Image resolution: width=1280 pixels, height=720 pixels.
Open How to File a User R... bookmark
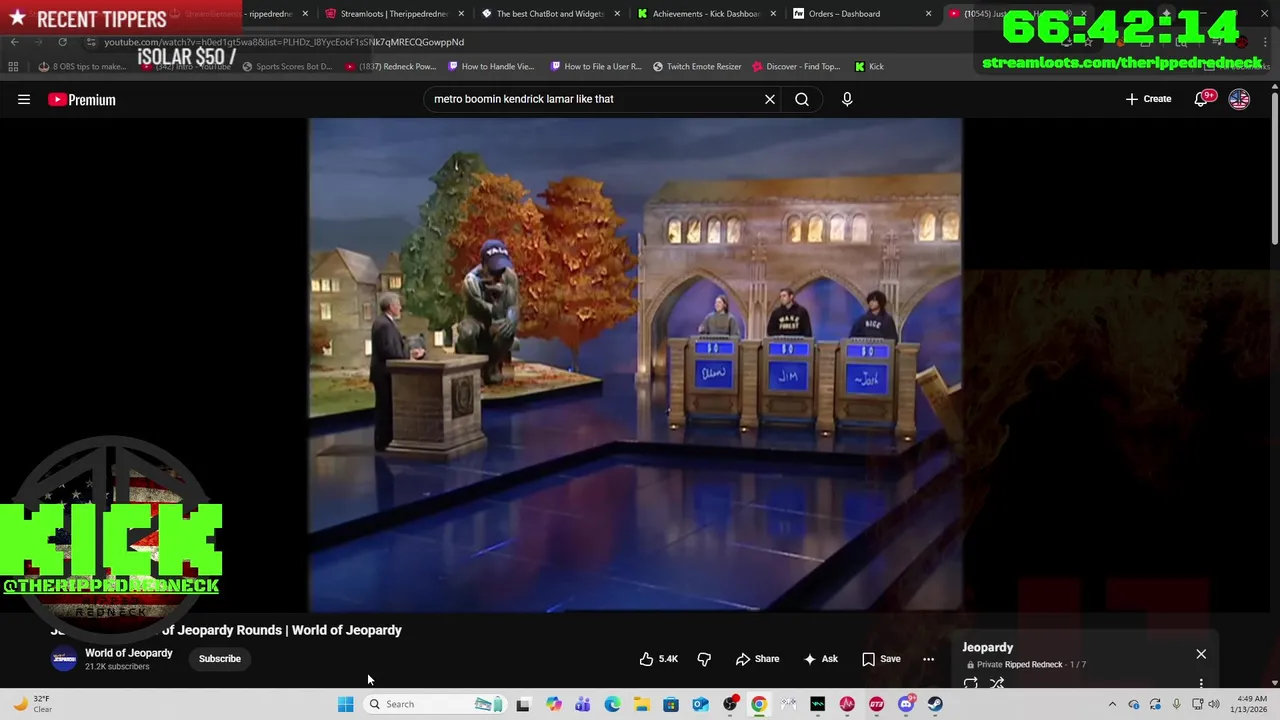(596, 67)
